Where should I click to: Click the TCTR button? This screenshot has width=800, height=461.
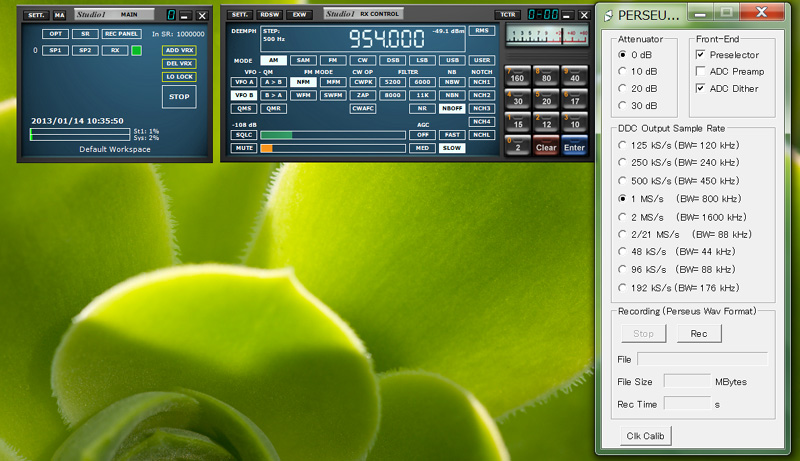(509, 15)
